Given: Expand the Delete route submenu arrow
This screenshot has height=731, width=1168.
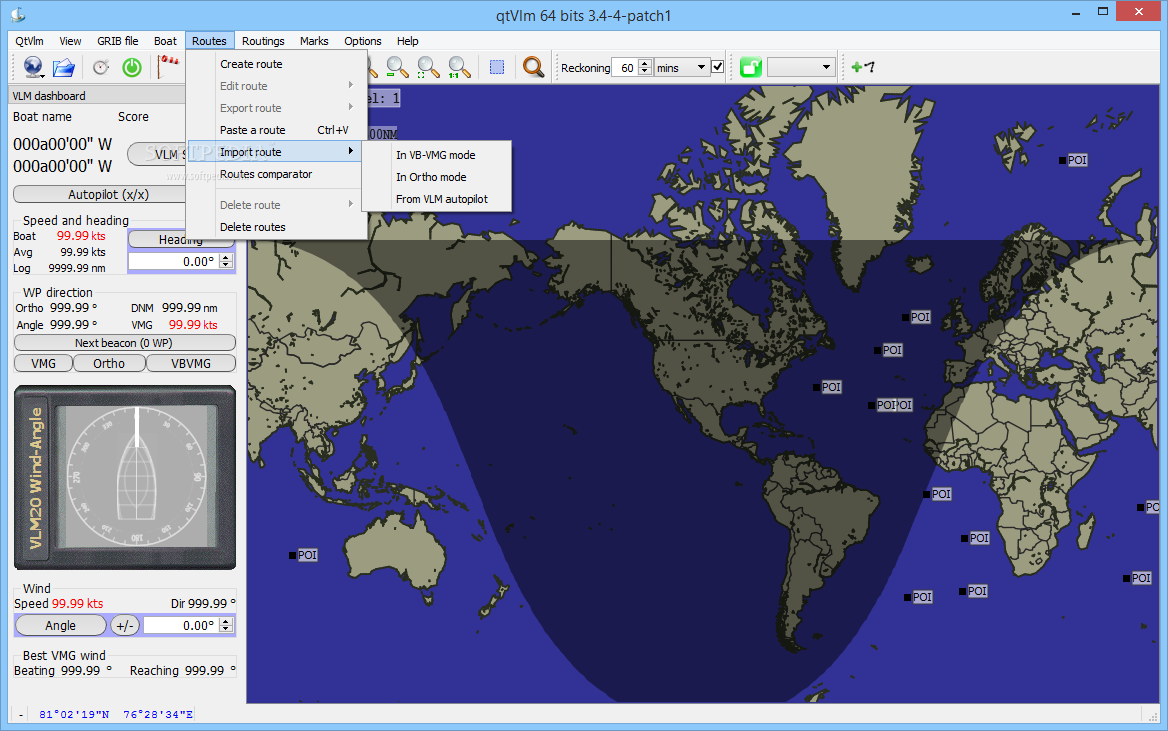Looking at the screenshot, I should pyautogui.click(x=350, y=204).
